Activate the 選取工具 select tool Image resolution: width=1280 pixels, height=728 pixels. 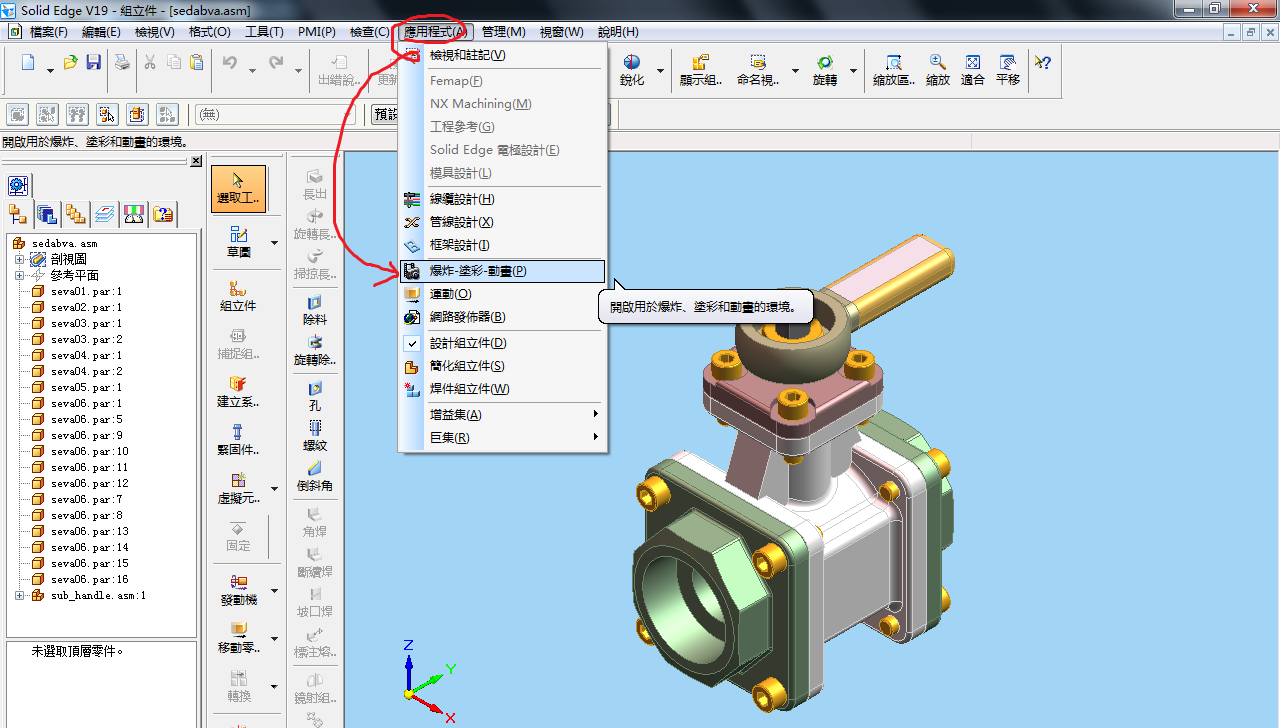tap(238, 189)
